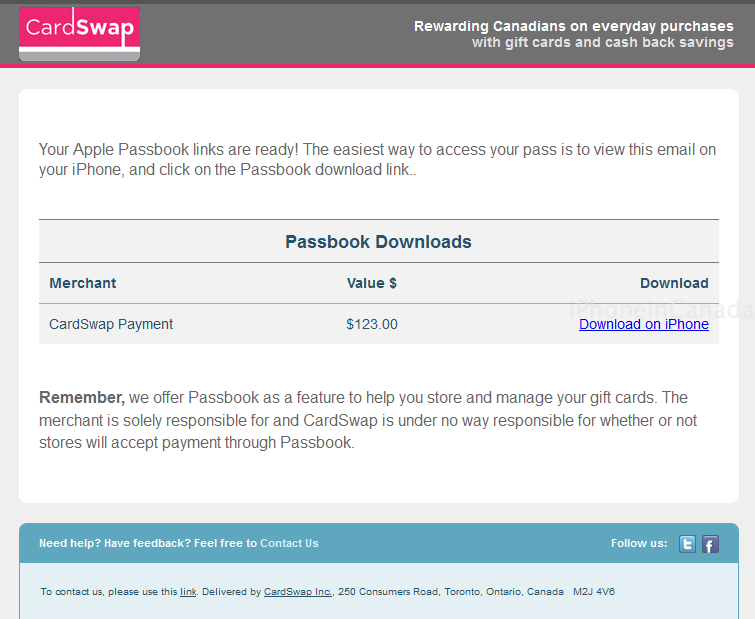
Task: Open the CardSwap Inc. link
Action: point(298,592)
